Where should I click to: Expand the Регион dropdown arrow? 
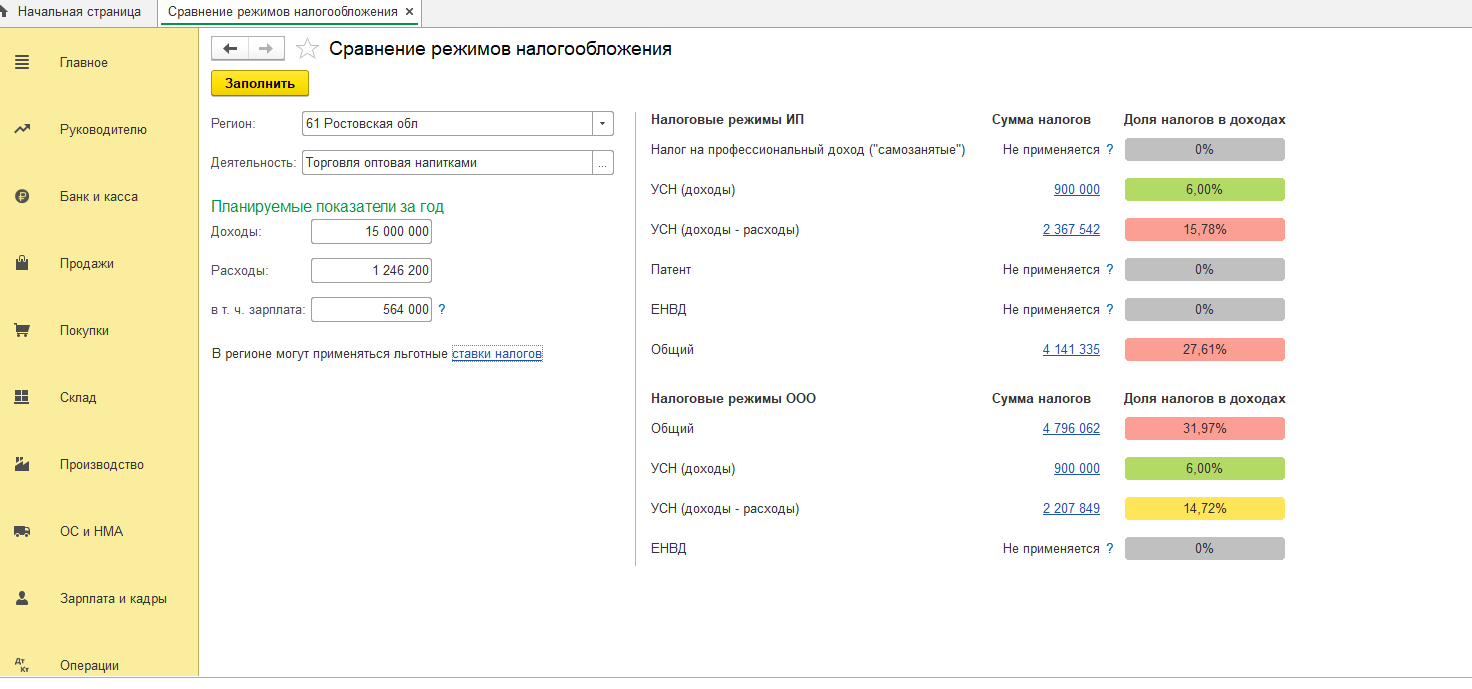click(x=603, y=124)
